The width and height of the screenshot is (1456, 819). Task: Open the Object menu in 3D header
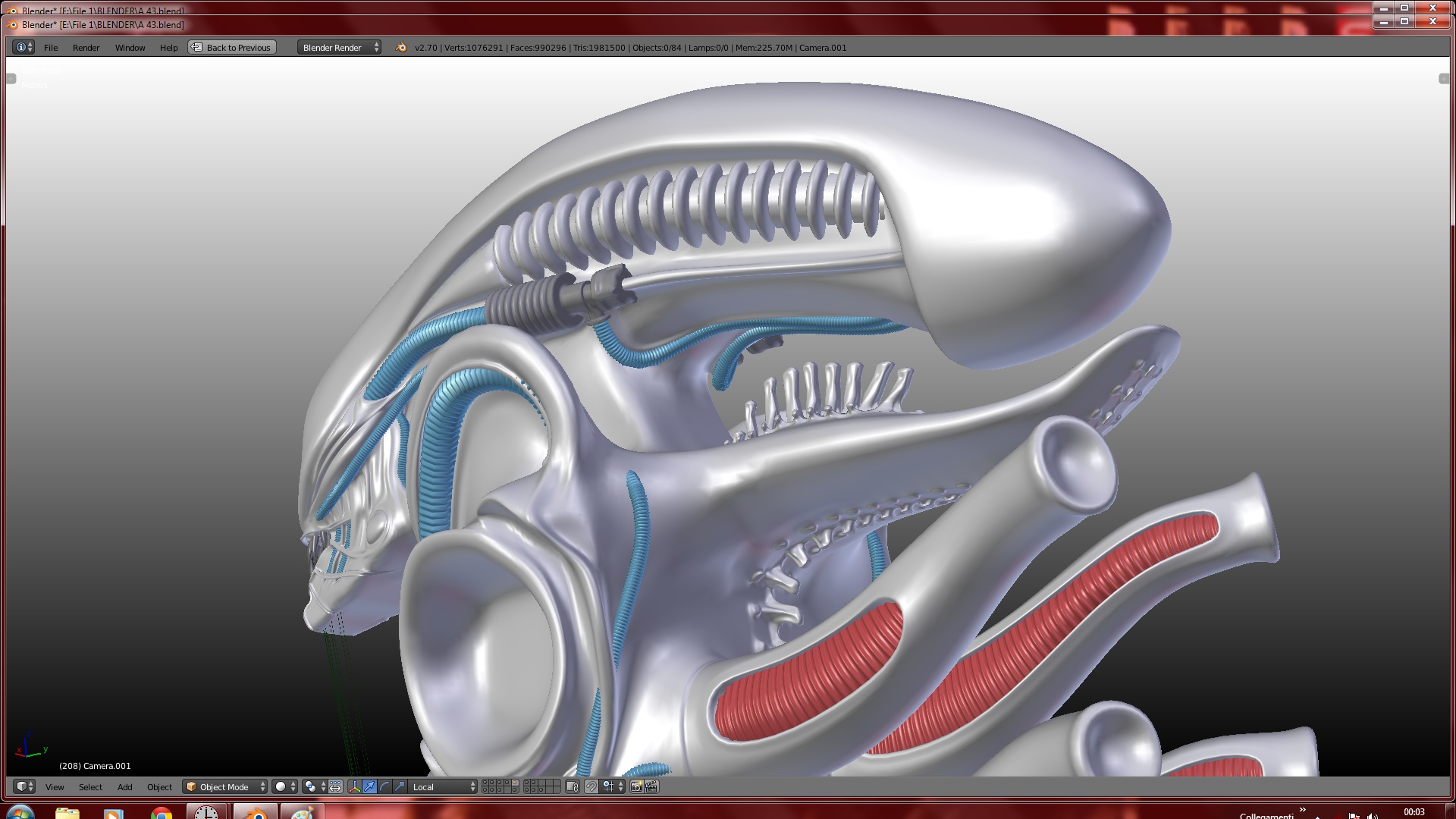click(x=159, y=787)
